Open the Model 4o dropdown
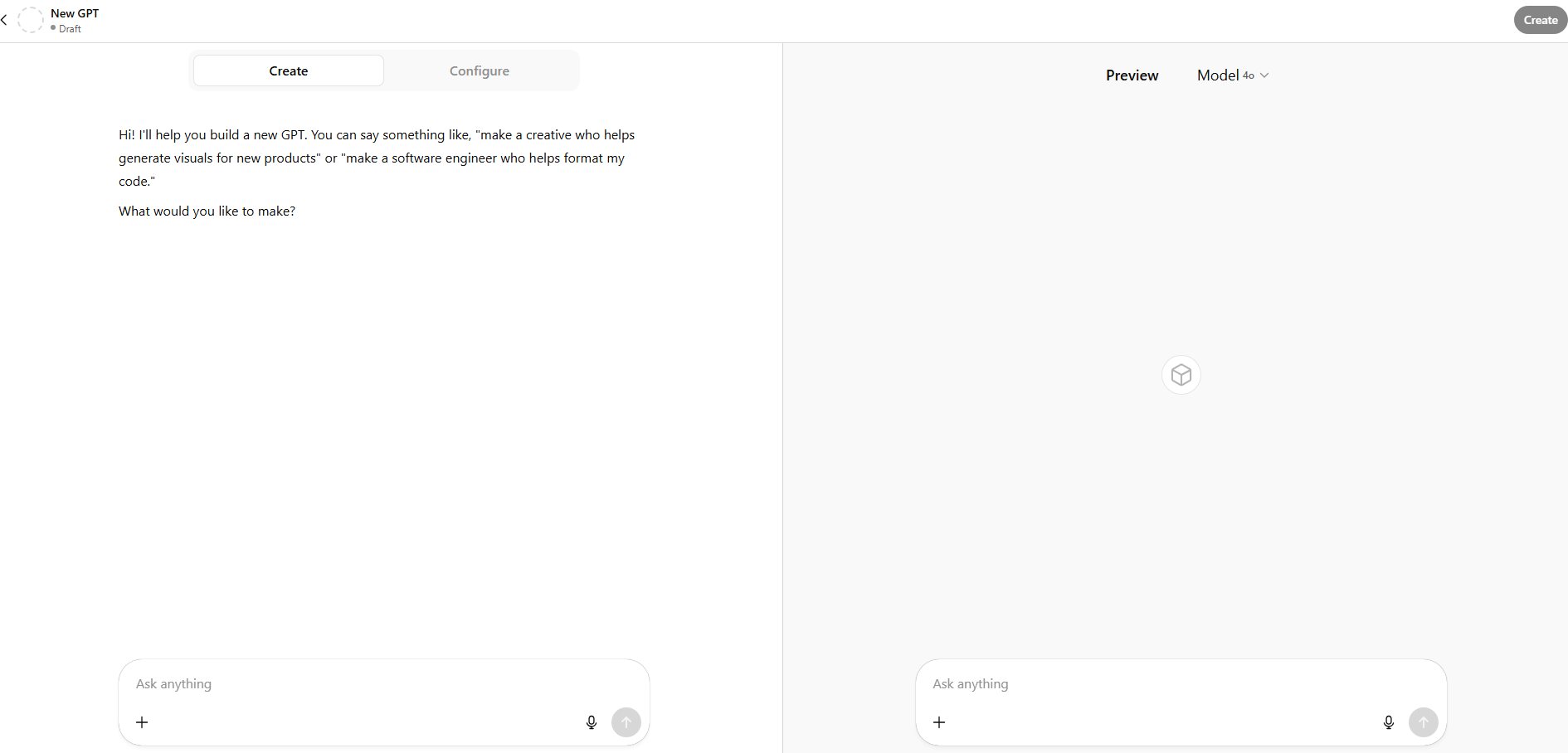The width and height of the screenshot is (1568, 753). tap(1233, 75)
